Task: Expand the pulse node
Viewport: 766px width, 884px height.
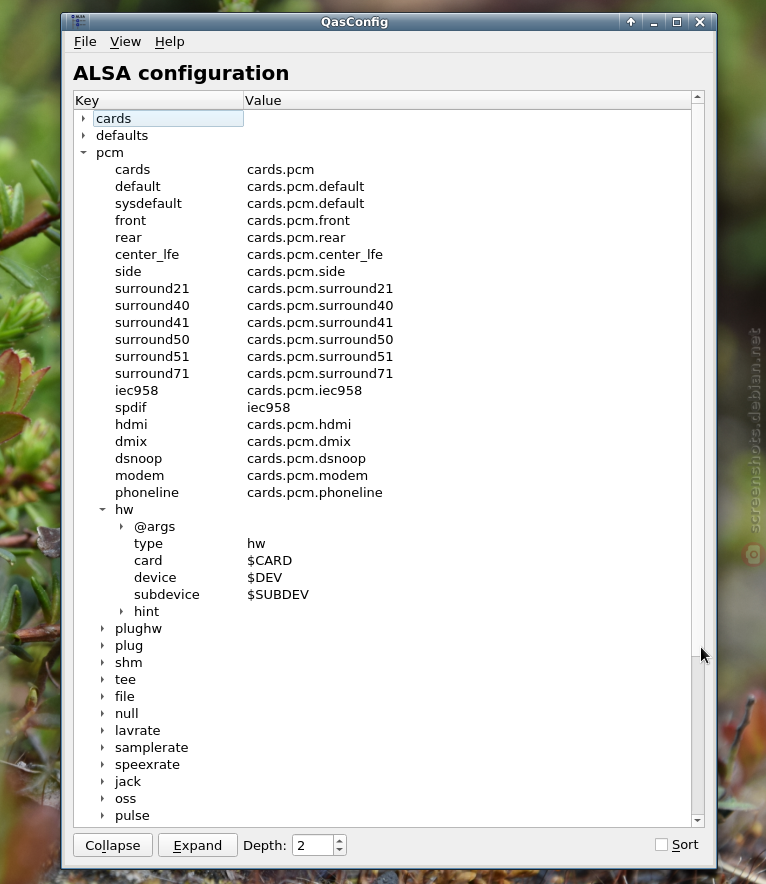Action: click(x=102, y=815)
